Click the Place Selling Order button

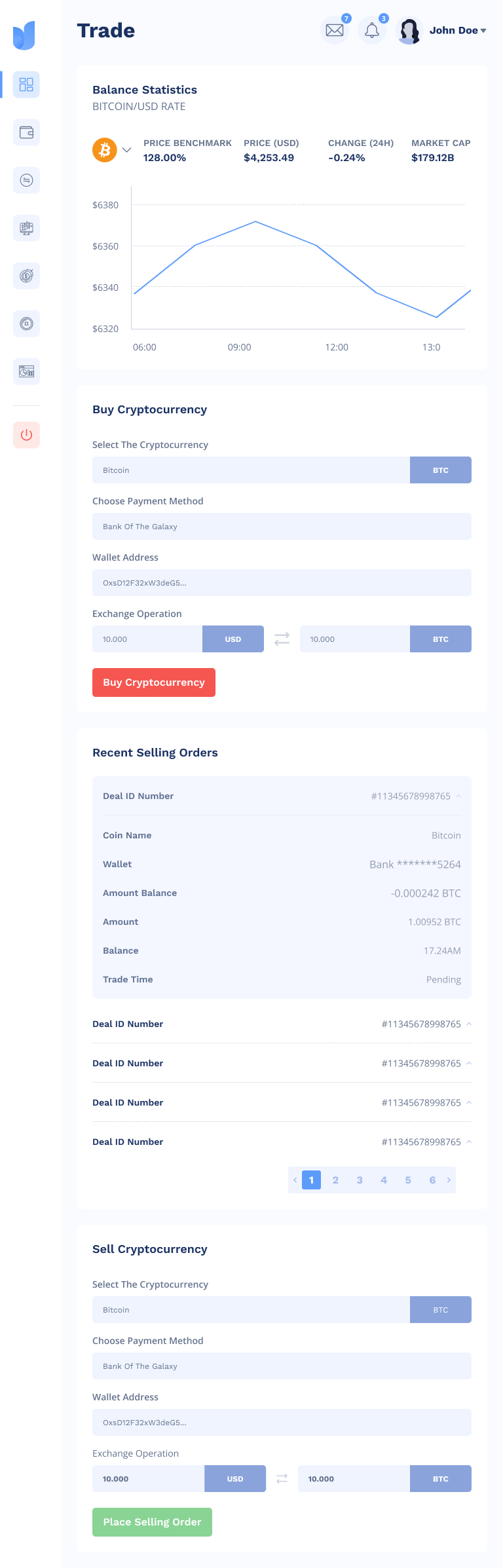tap(152, 1522)
